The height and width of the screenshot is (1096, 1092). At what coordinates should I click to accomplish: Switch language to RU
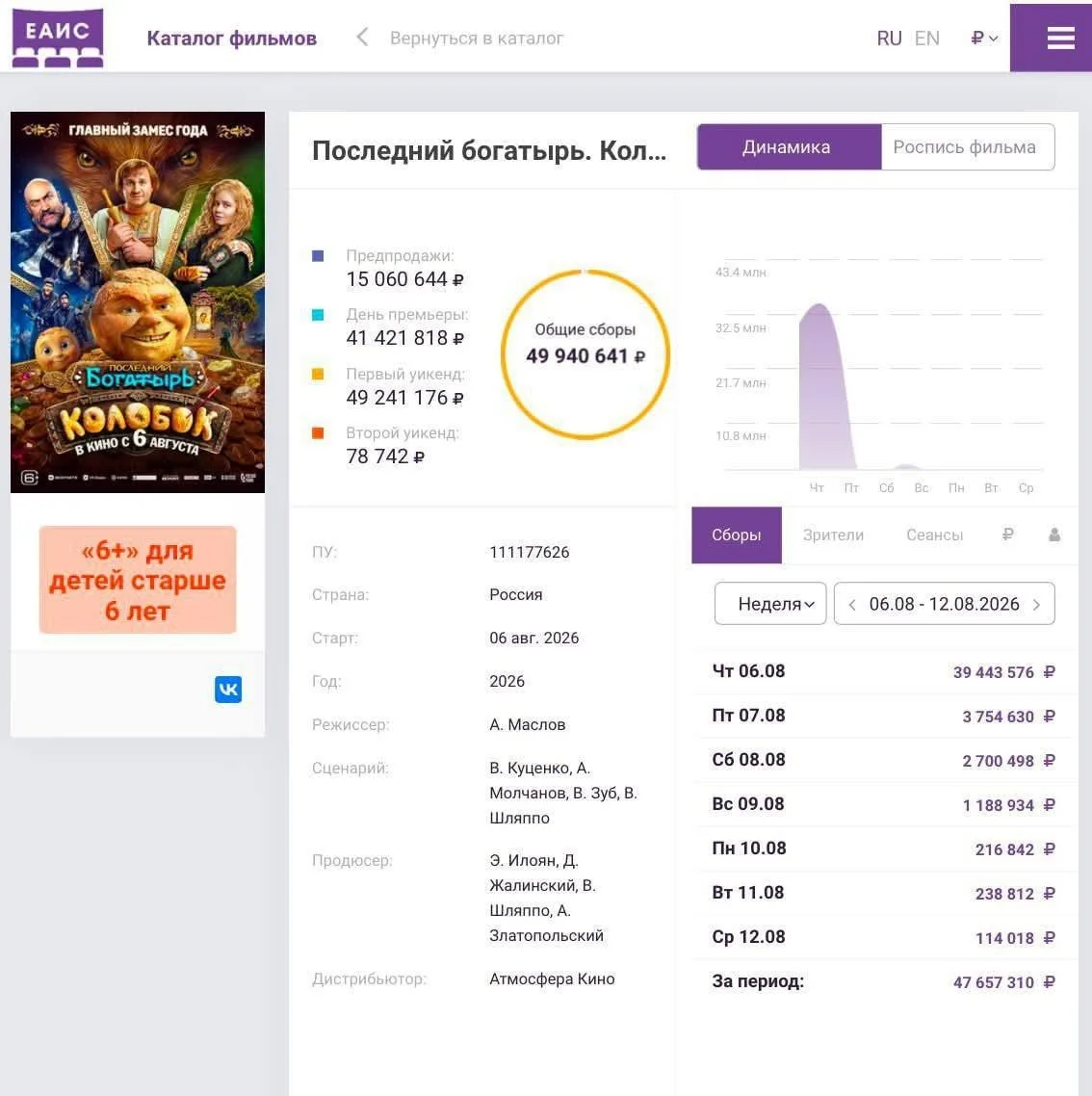(x=889, y=38)
